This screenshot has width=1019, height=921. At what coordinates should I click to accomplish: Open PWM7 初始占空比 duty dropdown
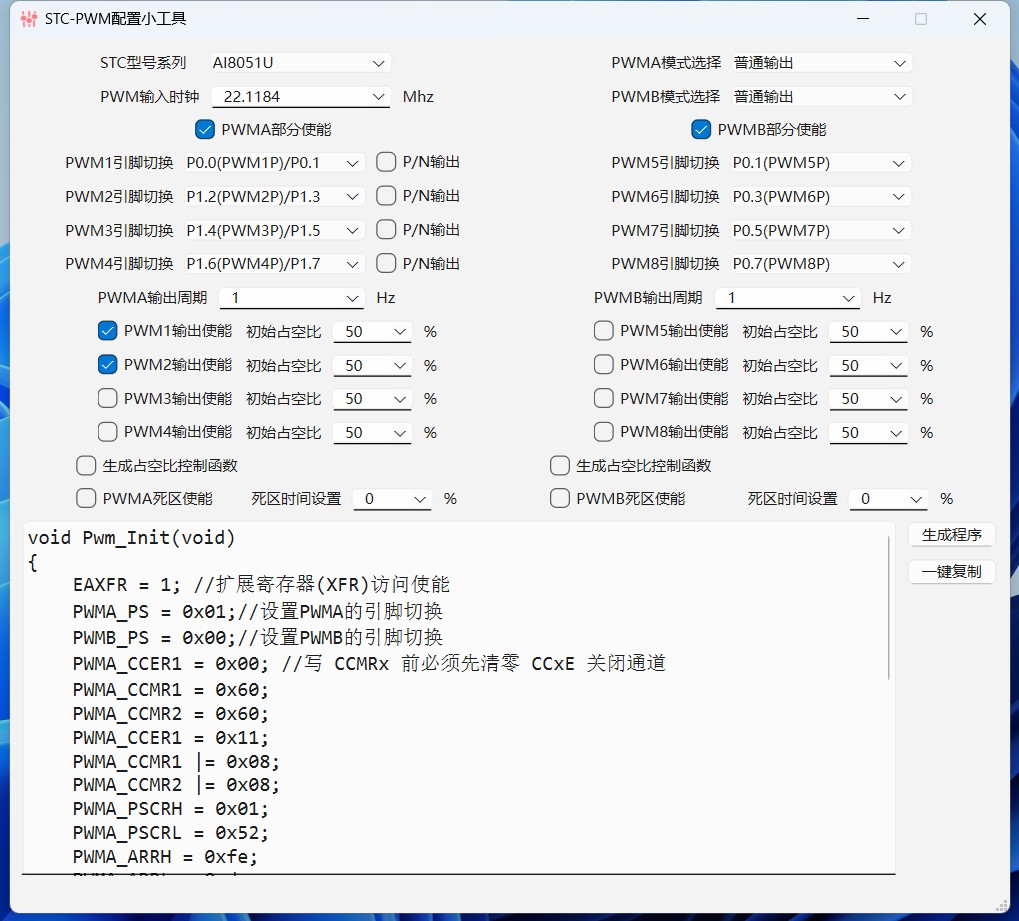(868, 398)
